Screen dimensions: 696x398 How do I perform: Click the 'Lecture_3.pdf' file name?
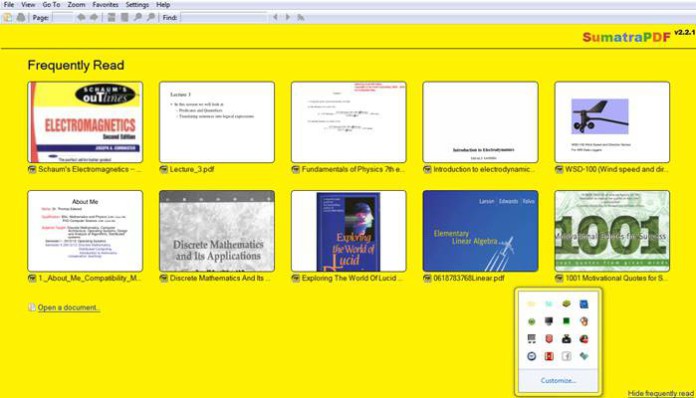coord(192,169)
